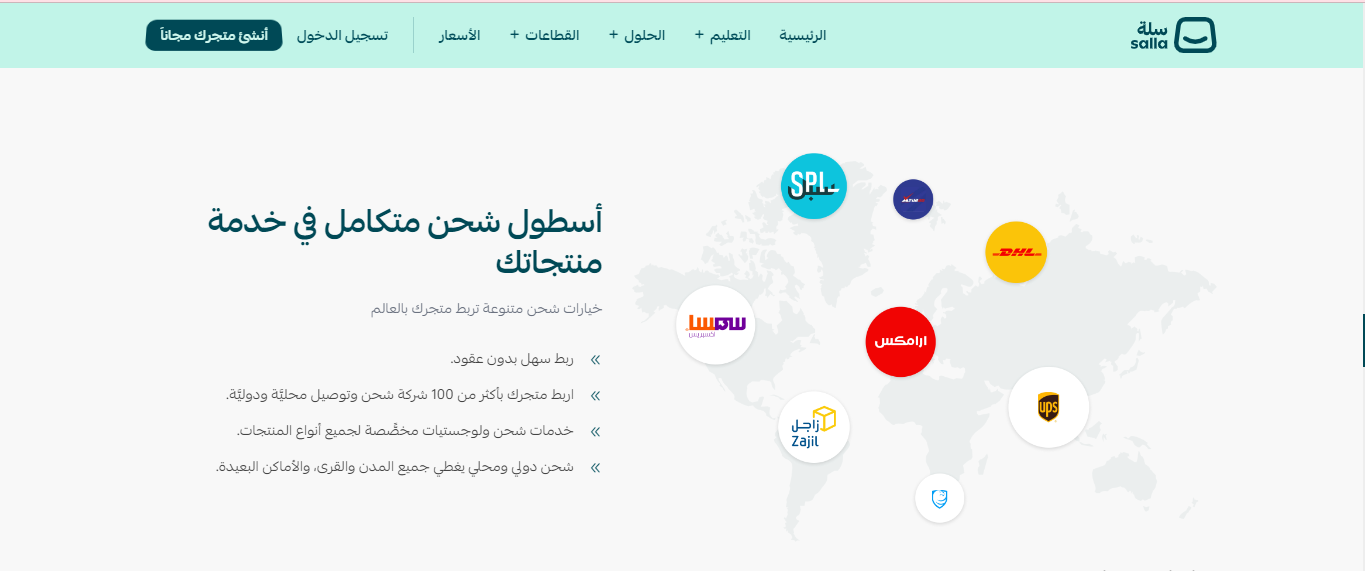Select the small dark blue courier logo
The width and height of the screenshot is (1365, 571).
pos(913,200)
